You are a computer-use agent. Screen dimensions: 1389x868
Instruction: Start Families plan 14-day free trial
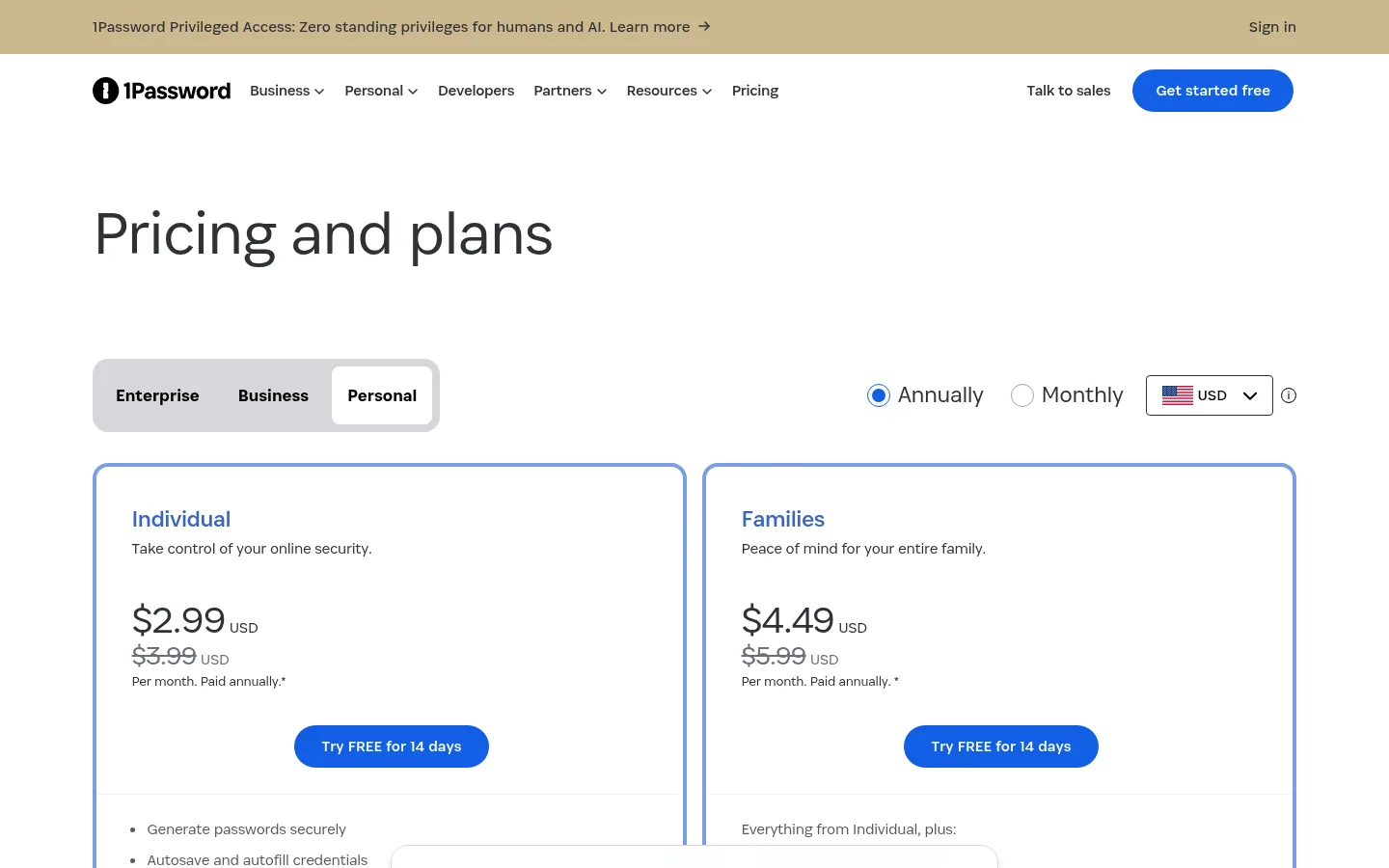tap(1001, 746)
